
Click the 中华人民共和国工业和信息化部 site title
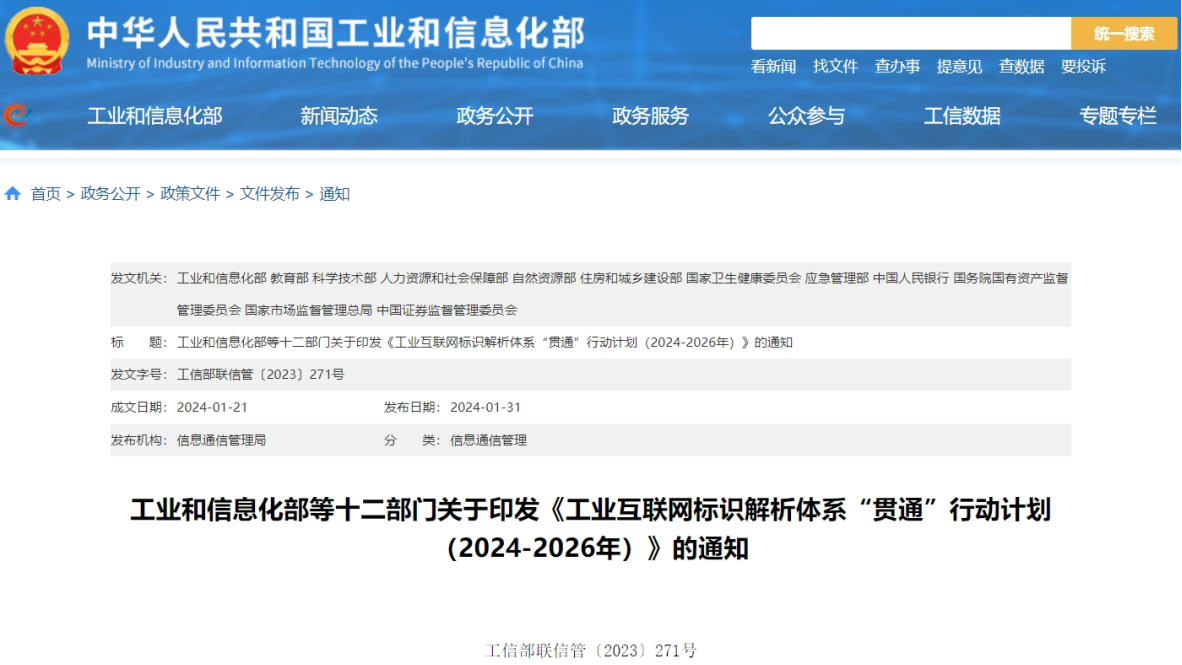pyautogui.click(x=335, y=32)
